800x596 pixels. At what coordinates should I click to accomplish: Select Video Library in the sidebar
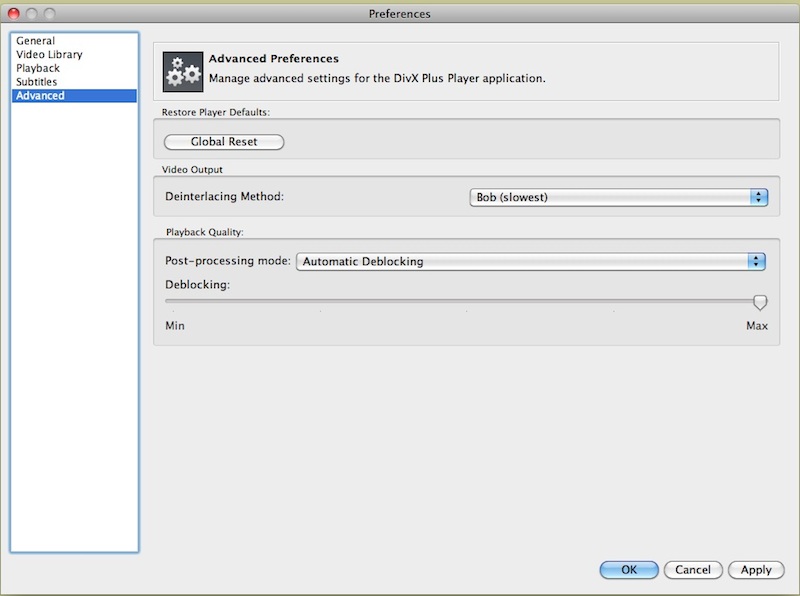pos(49,55)
